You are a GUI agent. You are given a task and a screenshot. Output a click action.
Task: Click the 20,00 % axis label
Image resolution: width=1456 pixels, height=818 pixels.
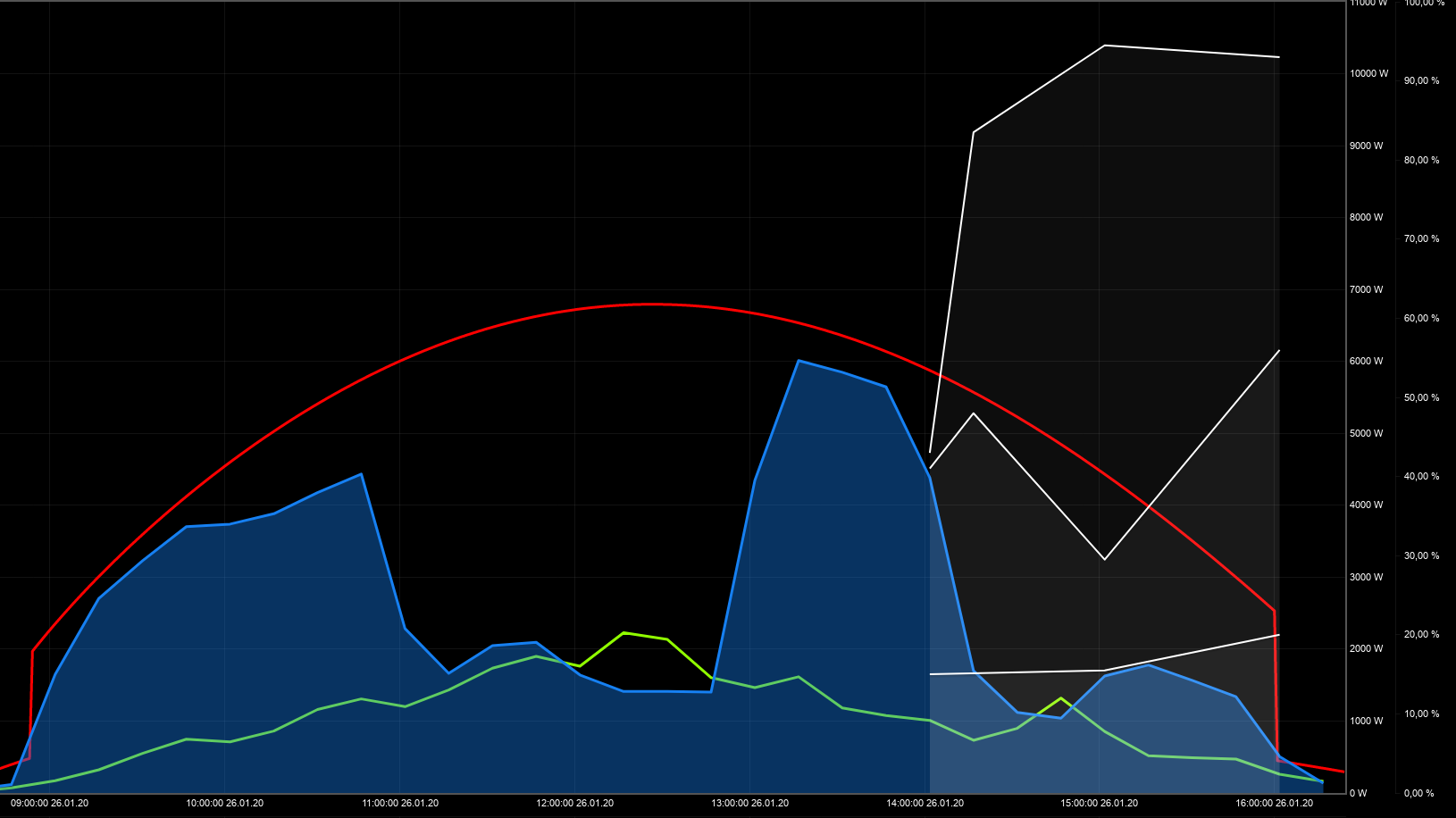1421,635
